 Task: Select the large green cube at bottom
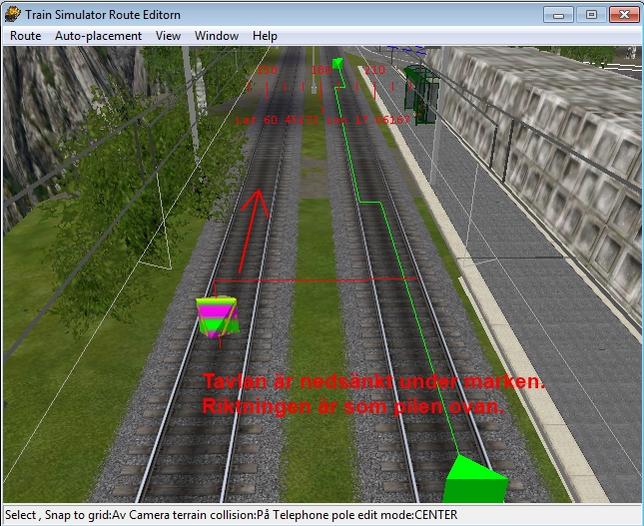(476, 479)
